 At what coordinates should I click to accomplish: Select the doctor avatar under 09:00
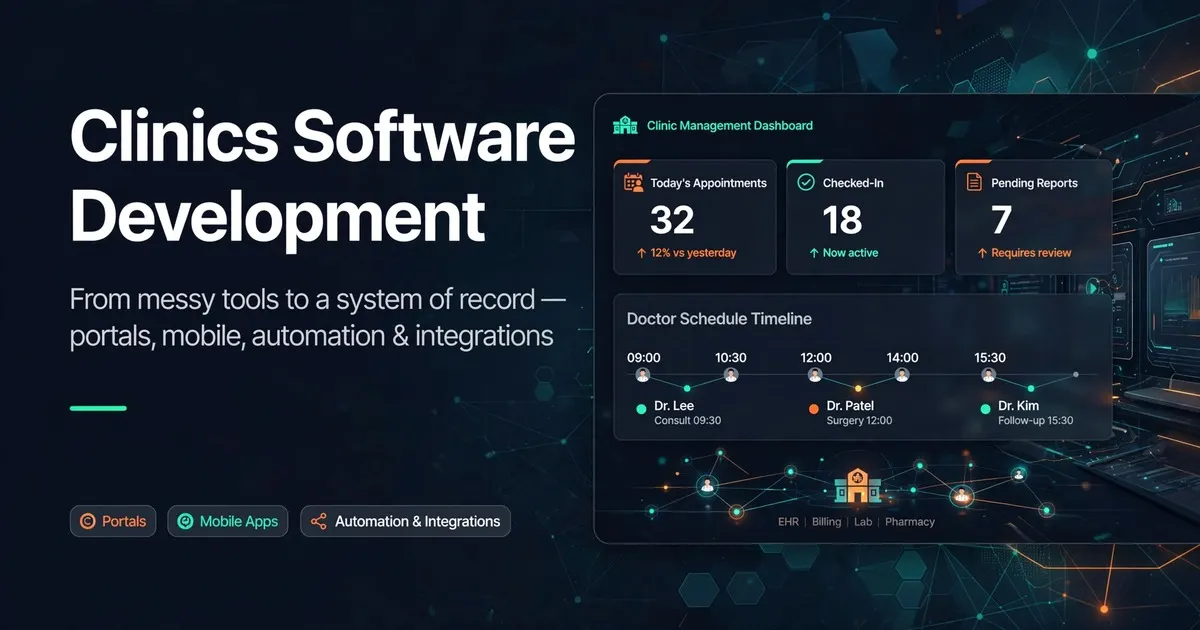[643, 375]
